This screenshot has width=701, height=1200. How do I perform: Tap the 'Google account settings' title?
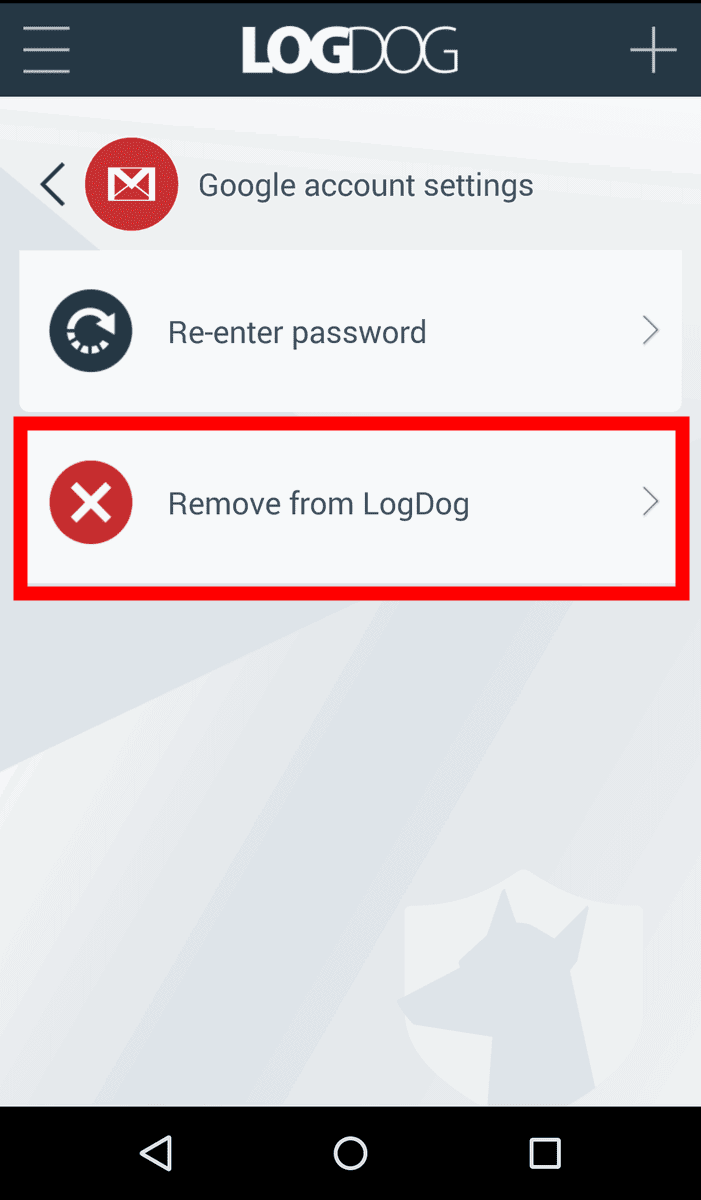tap(366, 186)
